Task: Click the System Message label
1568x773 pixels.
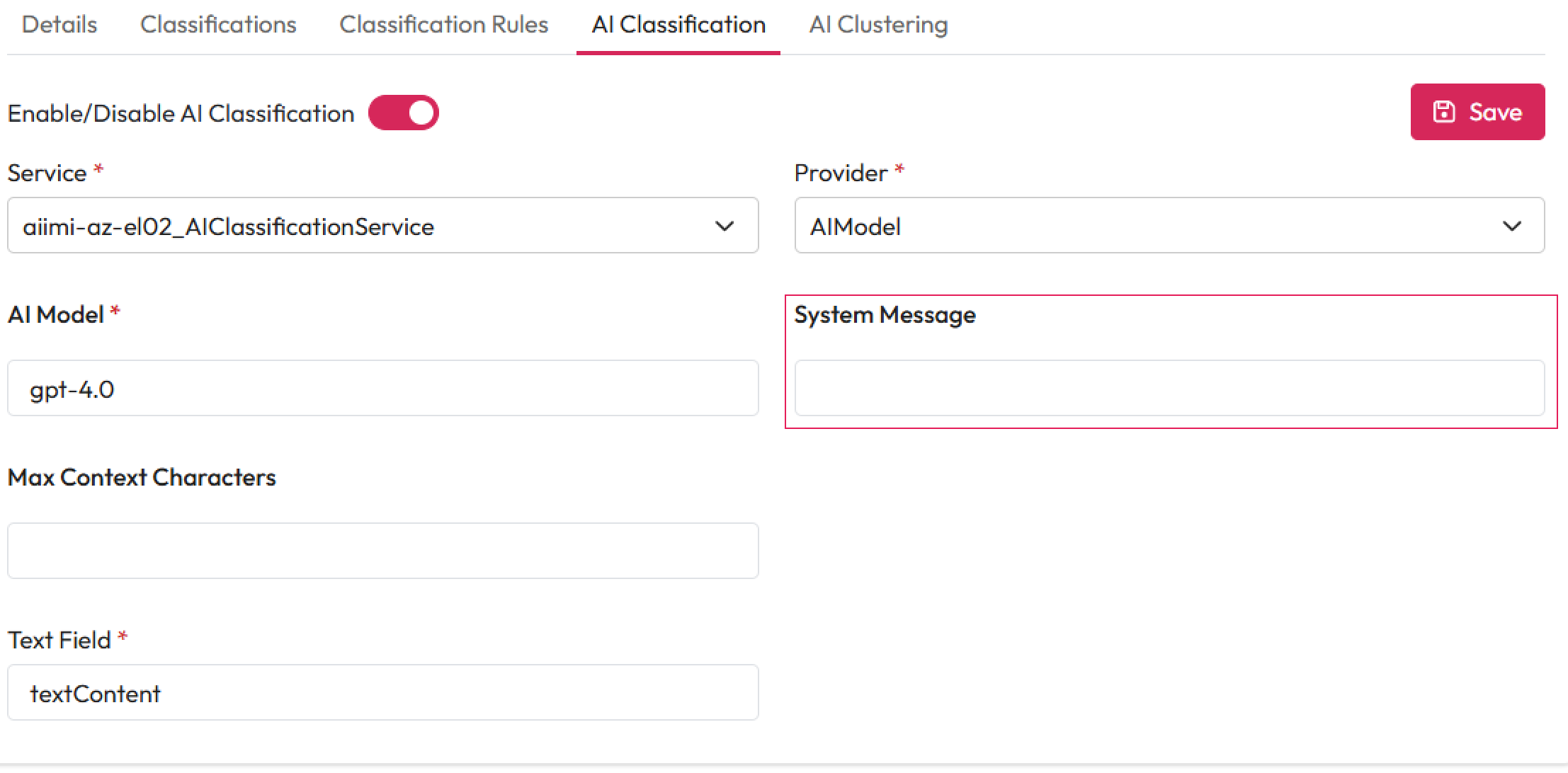Action: [x=885, y=315]
